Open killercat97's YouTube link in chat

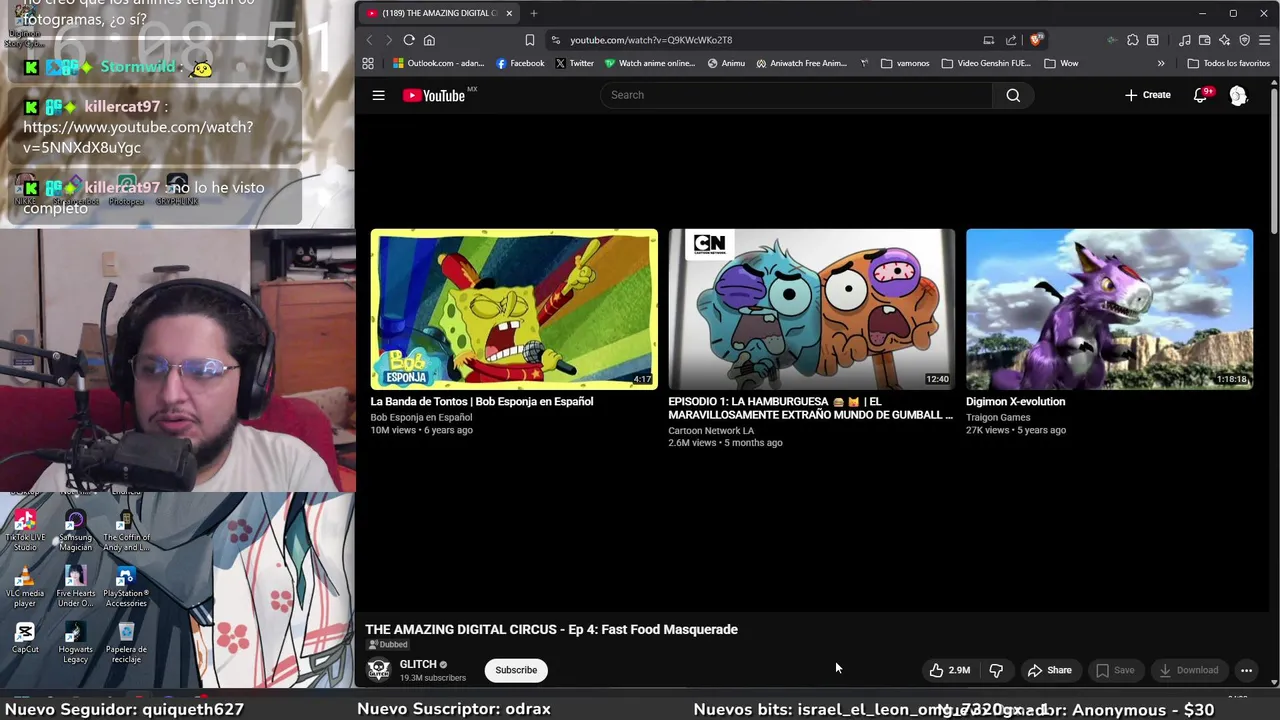pyautogui.click(x=138, y=137)
